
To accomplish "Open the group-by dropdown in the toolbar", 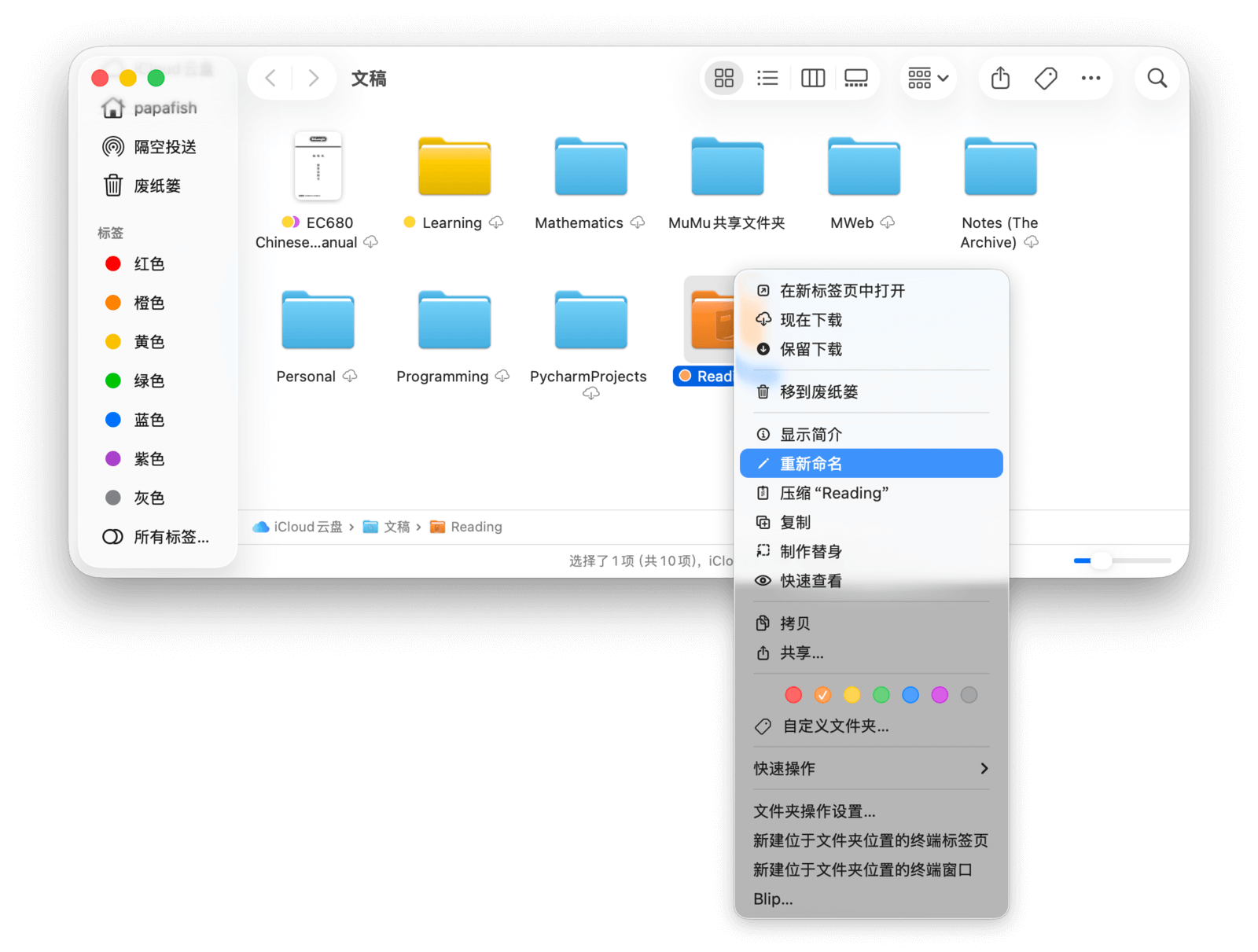I will (x=928, y=78).
